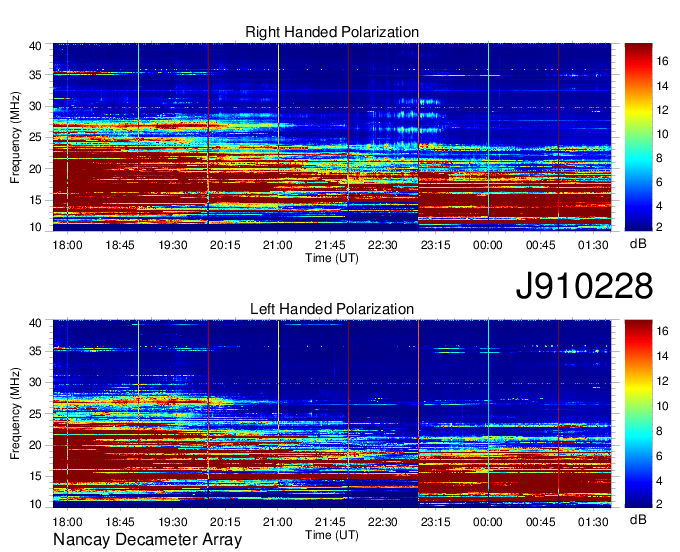680x552 pixels.
Task: Click the 40 MHz tick on Left Handed plot
Action: 35,323
